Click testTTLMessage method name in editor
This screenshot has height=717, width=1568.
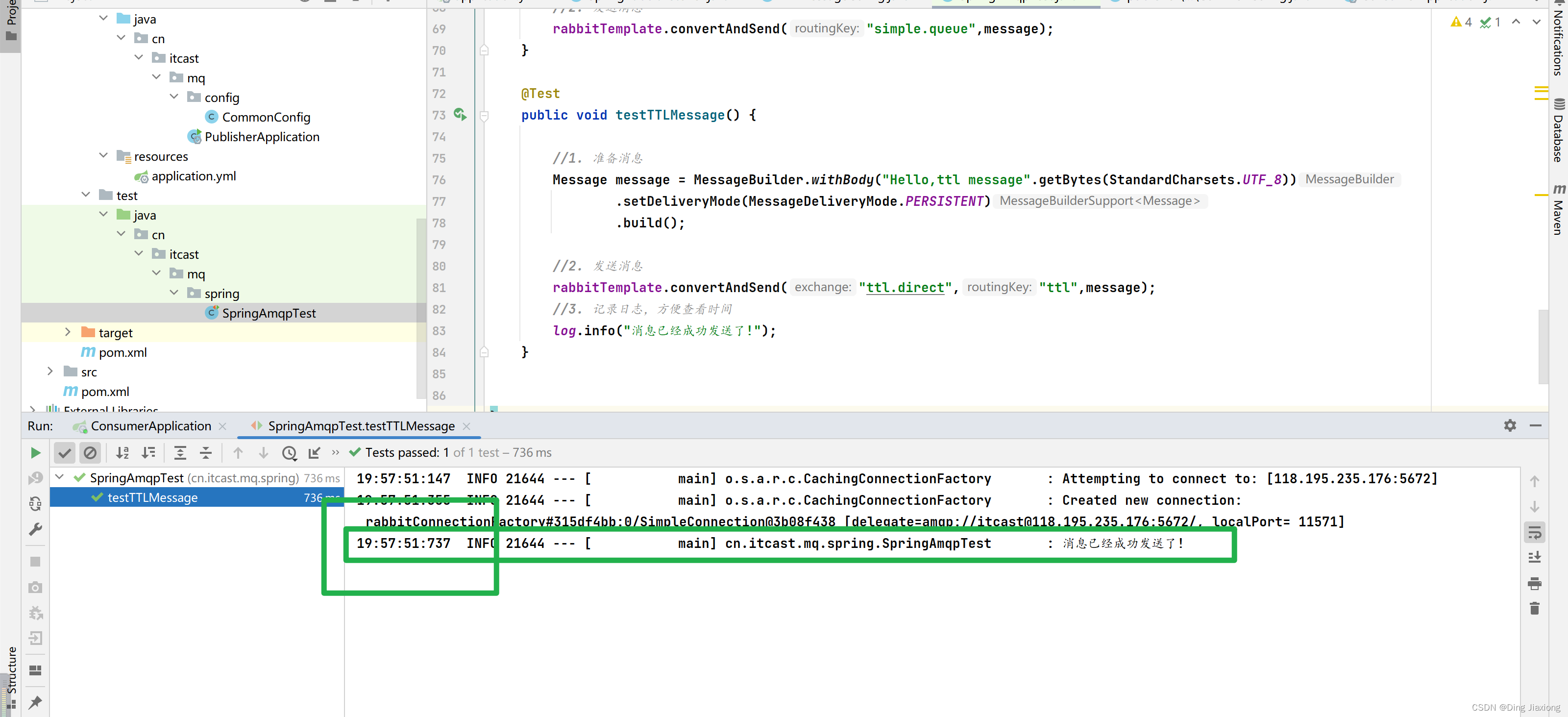coord(670,115)
